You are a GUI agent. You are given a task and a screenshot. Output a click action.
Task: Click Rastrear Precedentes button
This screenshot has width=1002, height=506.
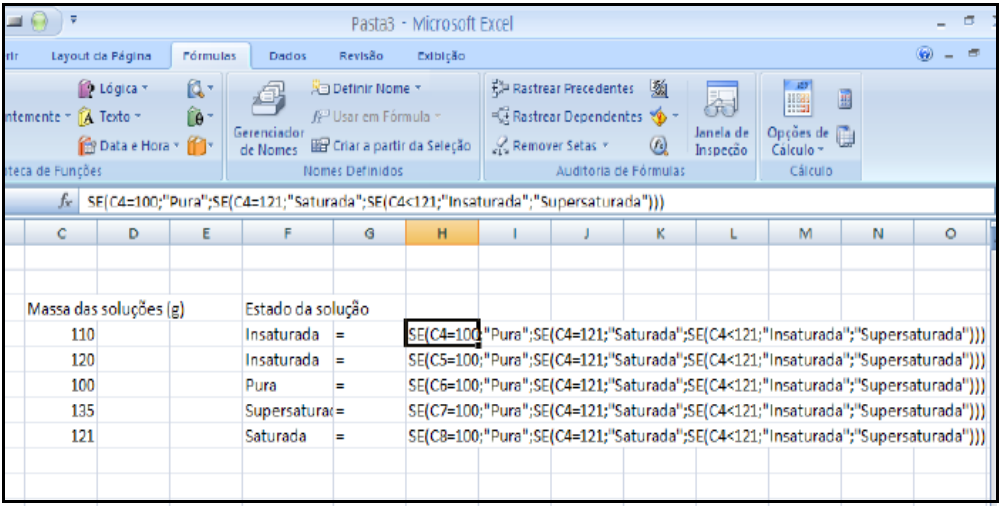[563, 89]
